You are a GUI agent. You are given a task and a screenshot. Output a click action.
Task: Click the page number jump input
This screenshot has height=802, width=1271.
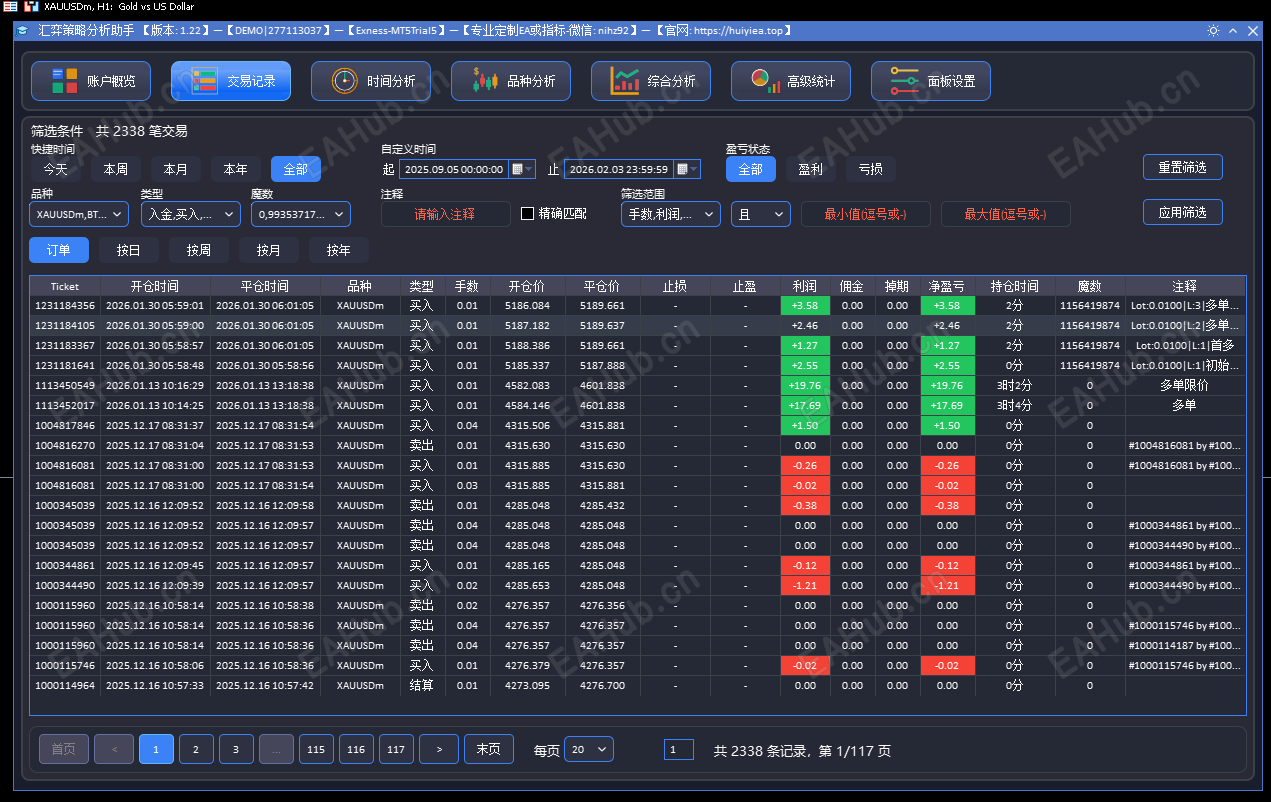coord(679,750)
